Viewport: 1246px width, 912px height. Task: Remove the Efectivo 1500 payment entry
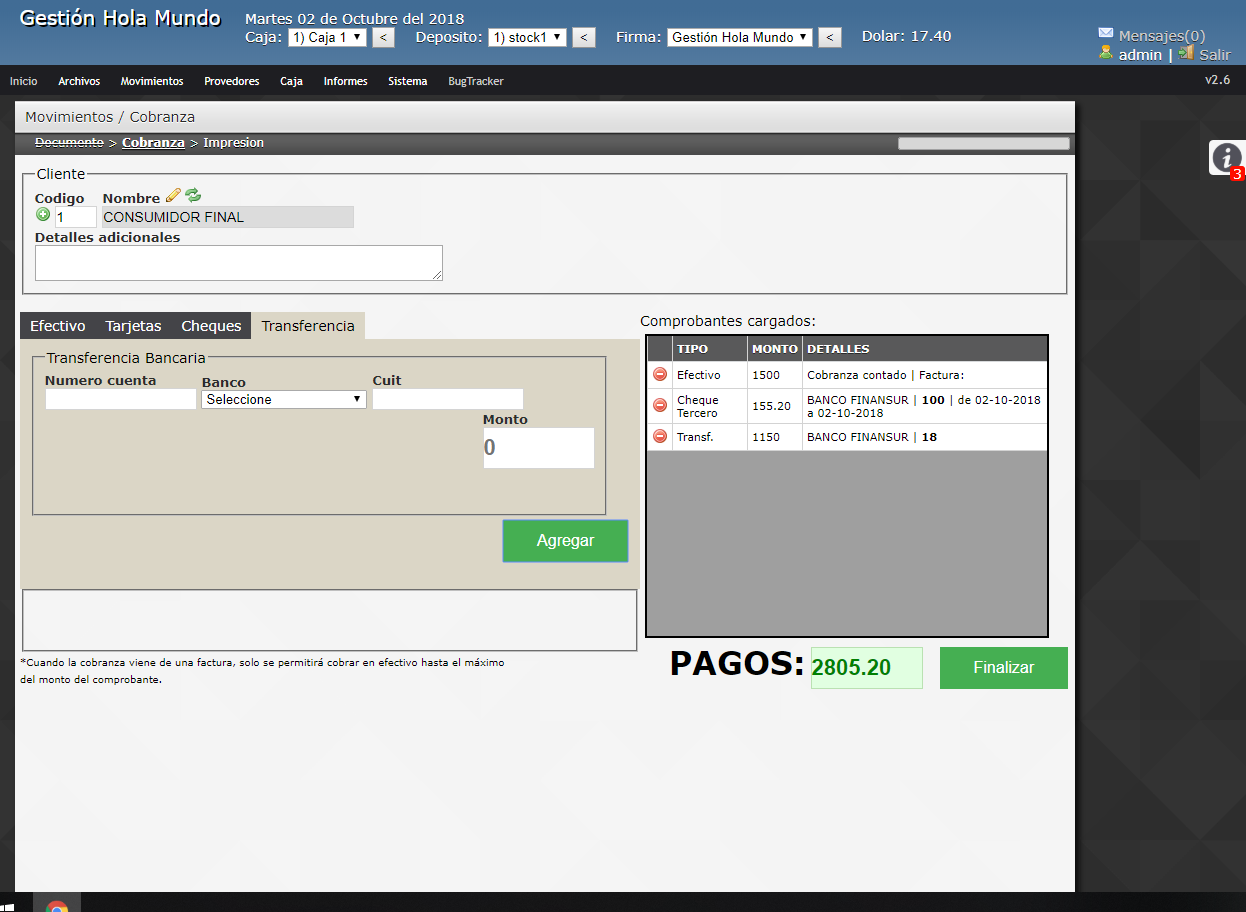pyautogui.click(x=657, y=375)
